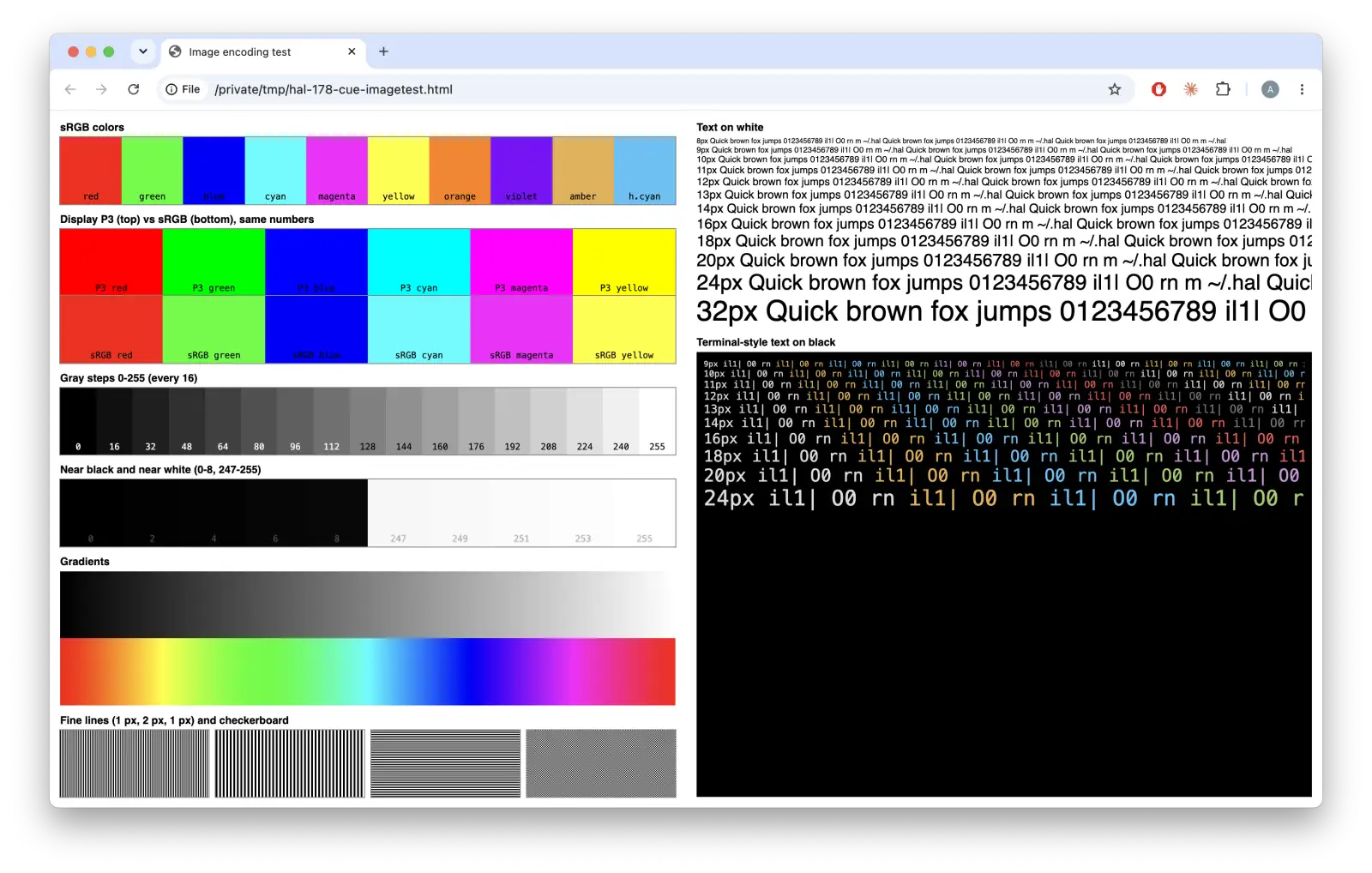Expand the tab search chevron dropdown
Viewport: 1372px width, 873px height.
[x=143, y=51]
